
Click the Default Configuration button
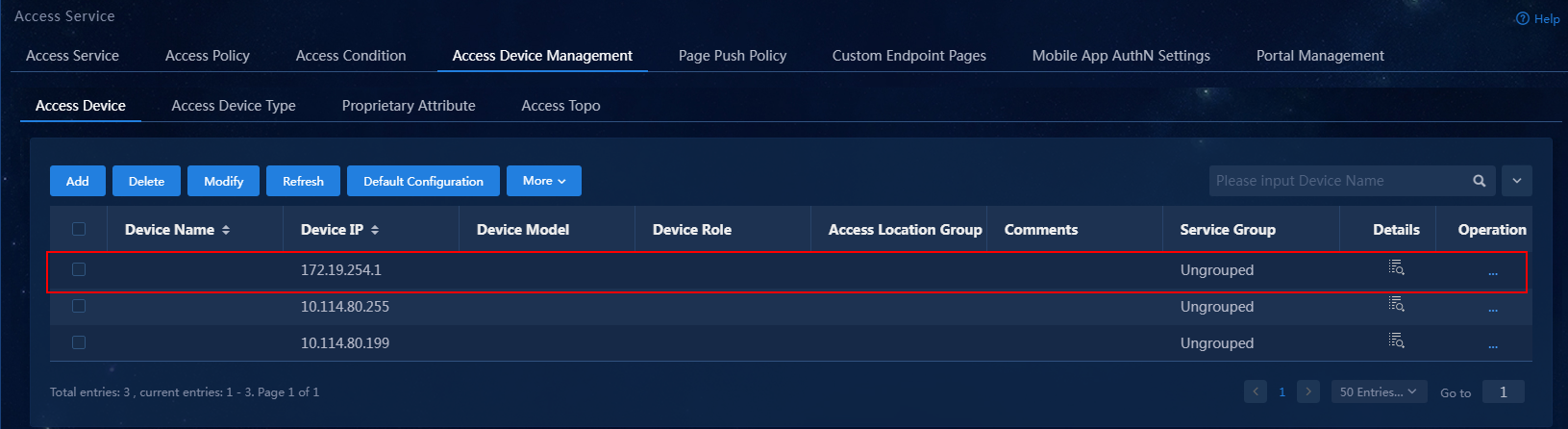[423, 181]
